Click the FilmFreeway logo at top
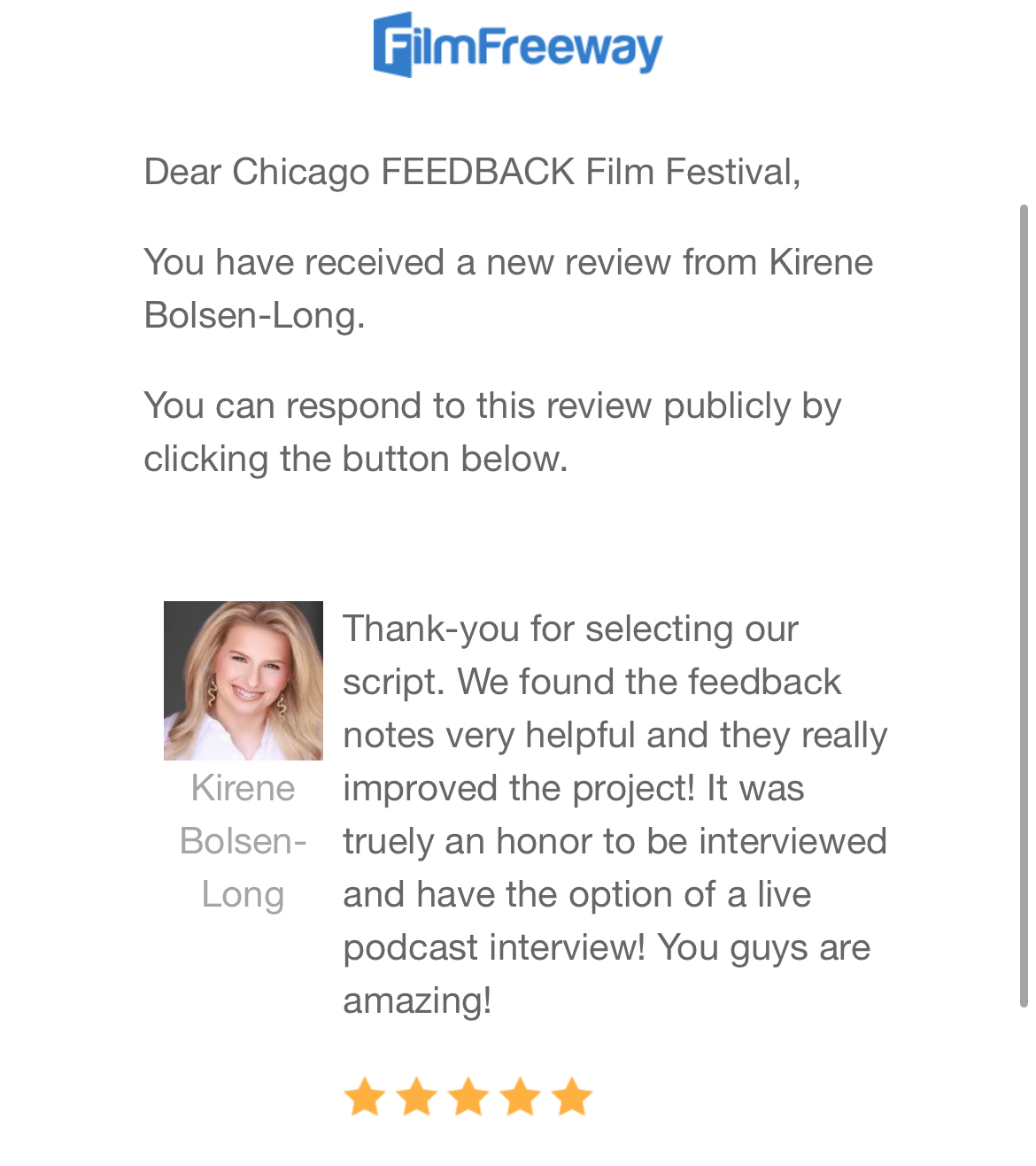The width and height of the screenshot is (1036, 1166). point(518,45)
